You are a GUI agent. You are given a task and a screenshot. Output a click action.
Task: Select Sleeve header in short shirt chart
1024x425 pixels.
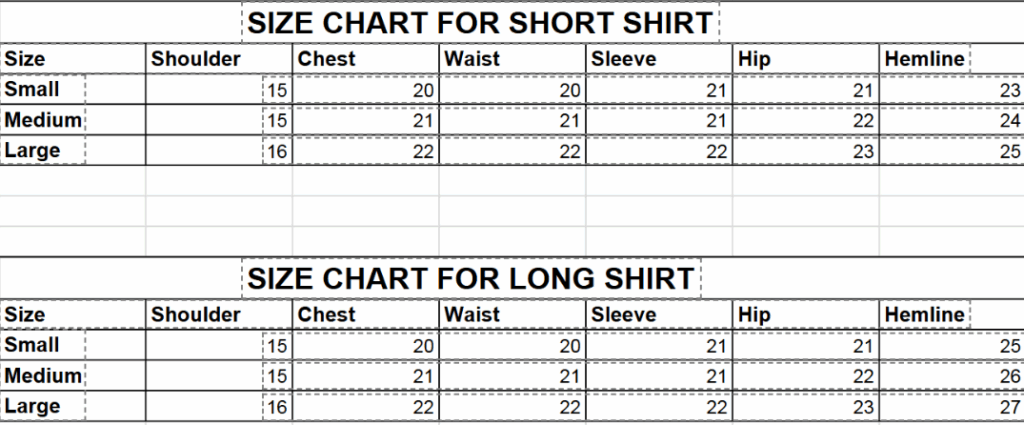pyautogui.click(x=623, y=59)
